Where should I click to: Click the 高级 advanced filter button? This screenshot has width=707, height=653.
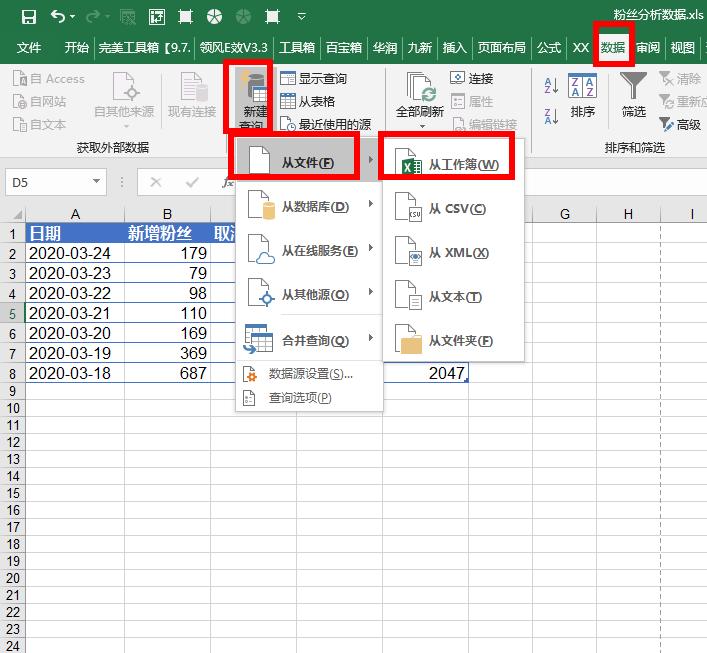click(x=680, y=124)
